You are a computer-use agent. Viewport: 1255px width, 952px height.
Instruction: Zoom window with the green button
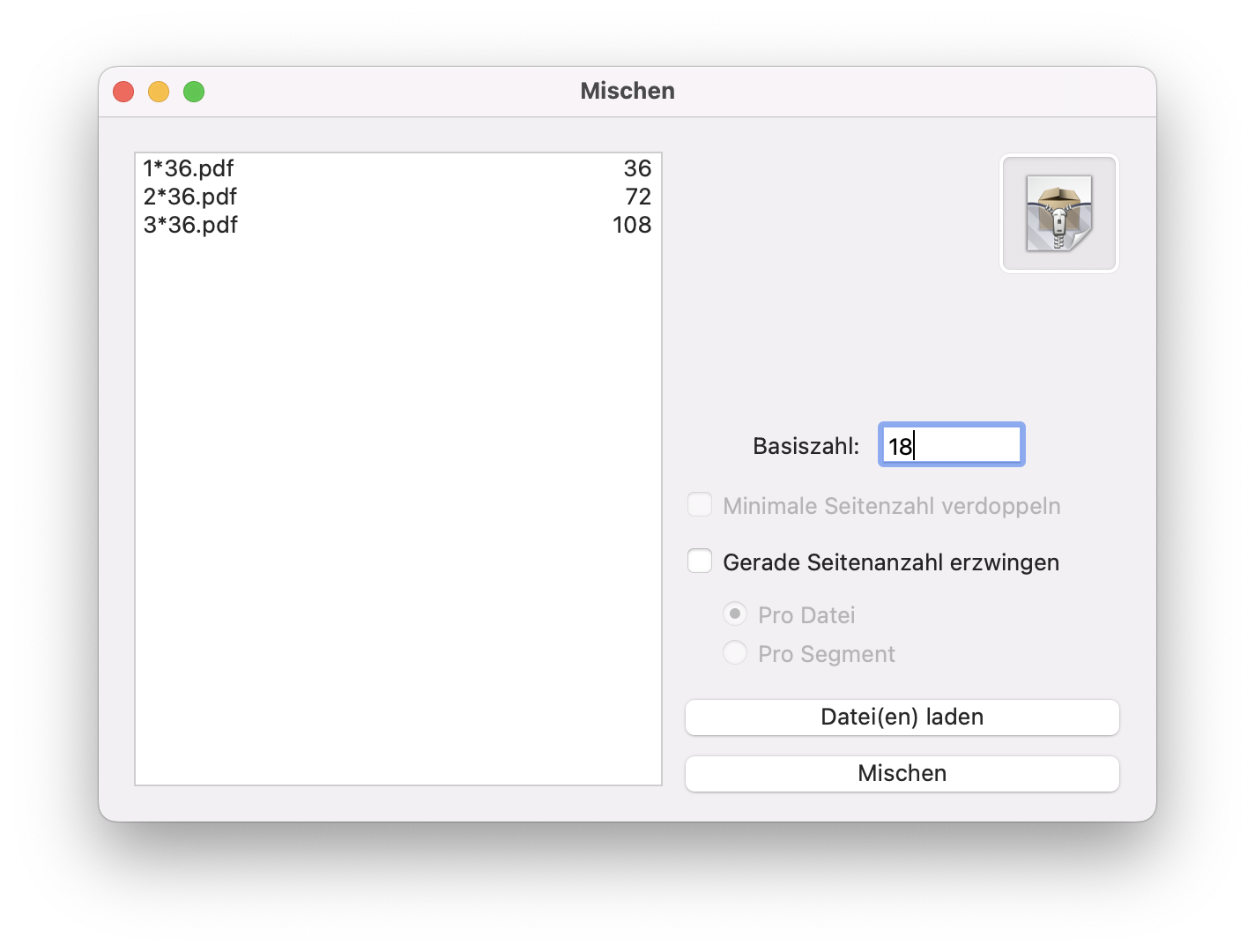[x=194, y=92]
